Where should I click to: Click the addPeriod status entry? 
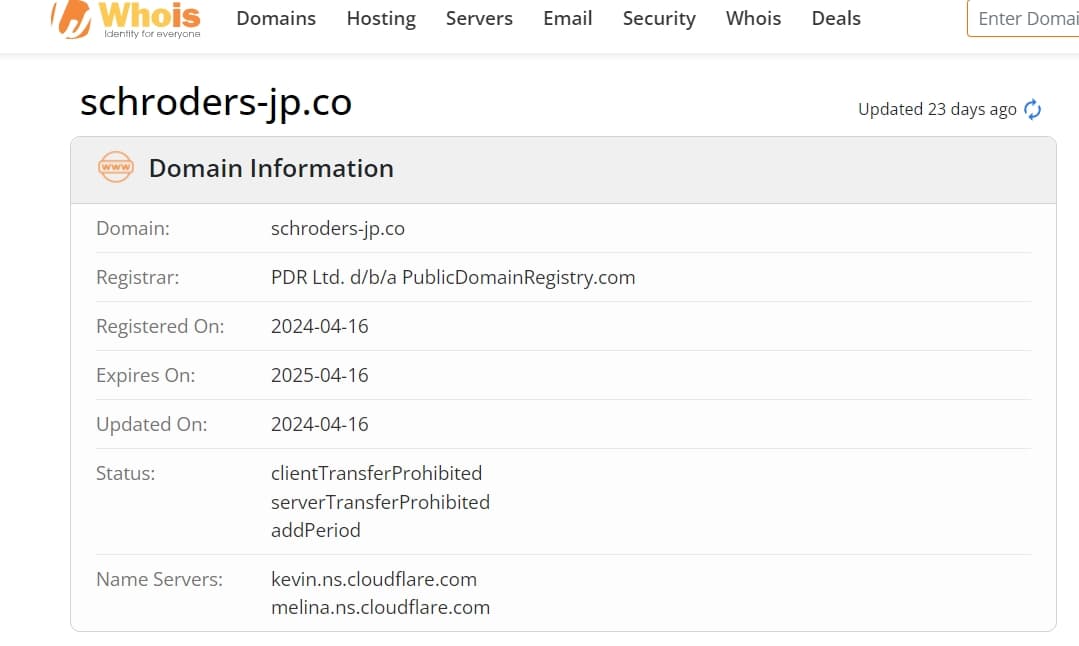pos(316,530)
